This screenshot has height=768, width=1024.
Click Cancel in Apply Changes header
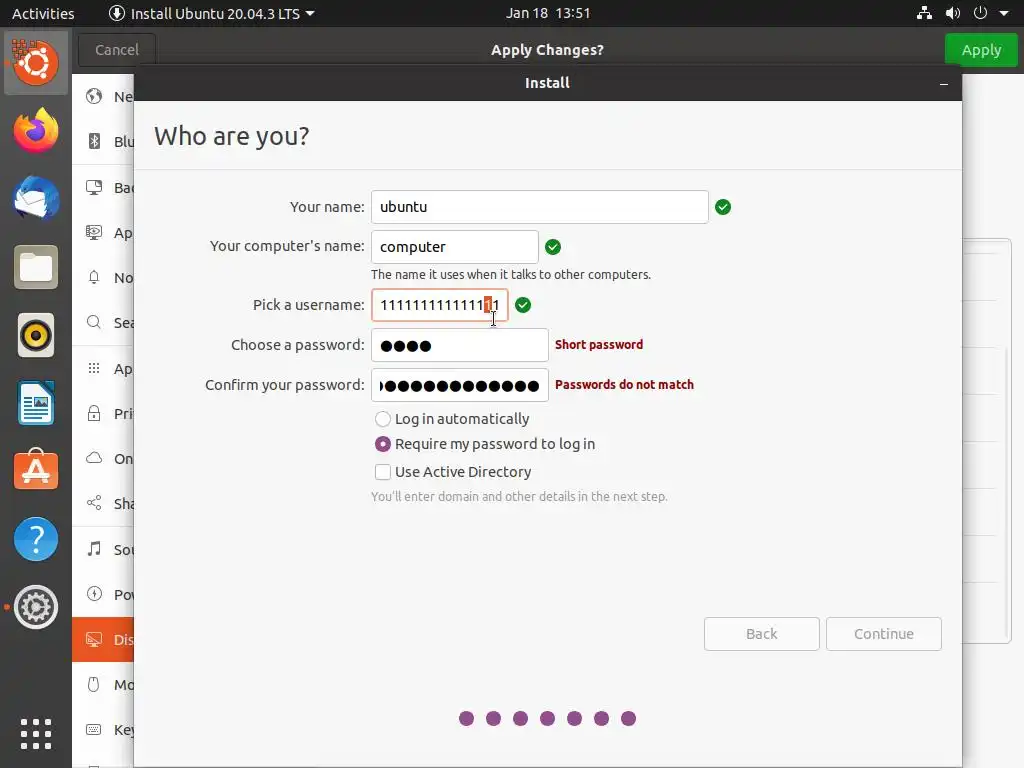(117, 50)
